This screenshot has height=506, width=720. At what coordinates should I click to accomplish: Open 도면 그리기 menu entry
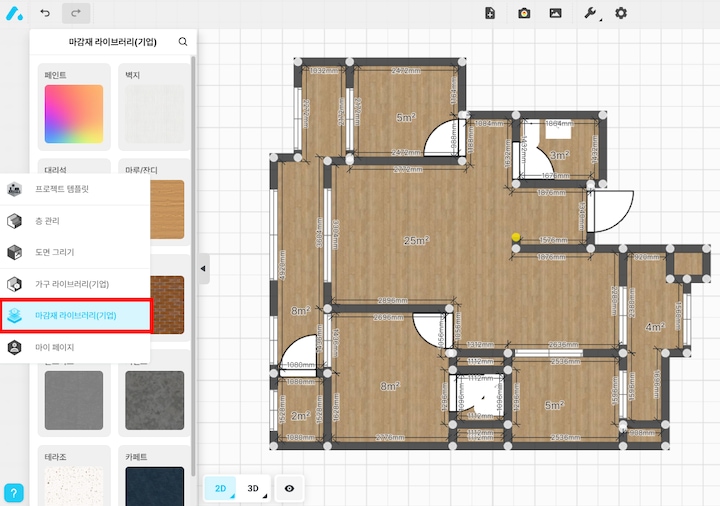[75, 252]
